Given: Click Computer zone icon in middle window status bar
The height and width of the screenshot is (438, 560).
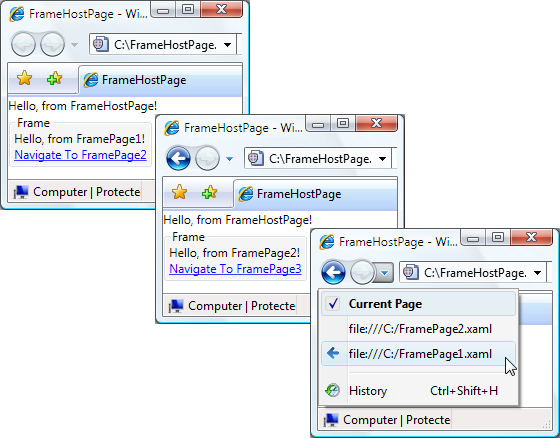Looking at the screenshot, I should point(176,306).
